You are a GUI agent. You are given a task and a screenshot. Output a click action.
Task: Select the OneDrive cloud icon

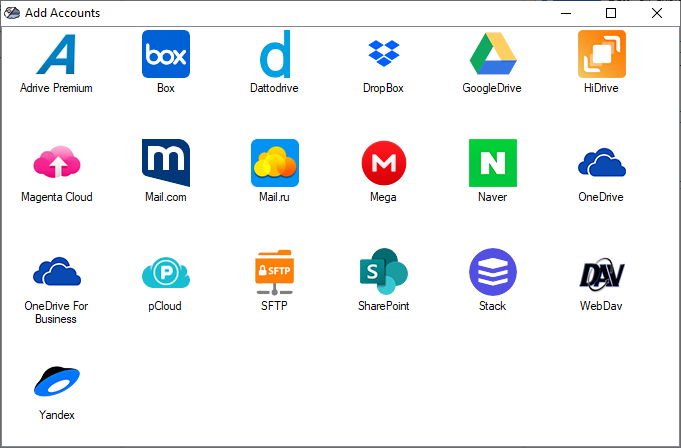[602, 162]
